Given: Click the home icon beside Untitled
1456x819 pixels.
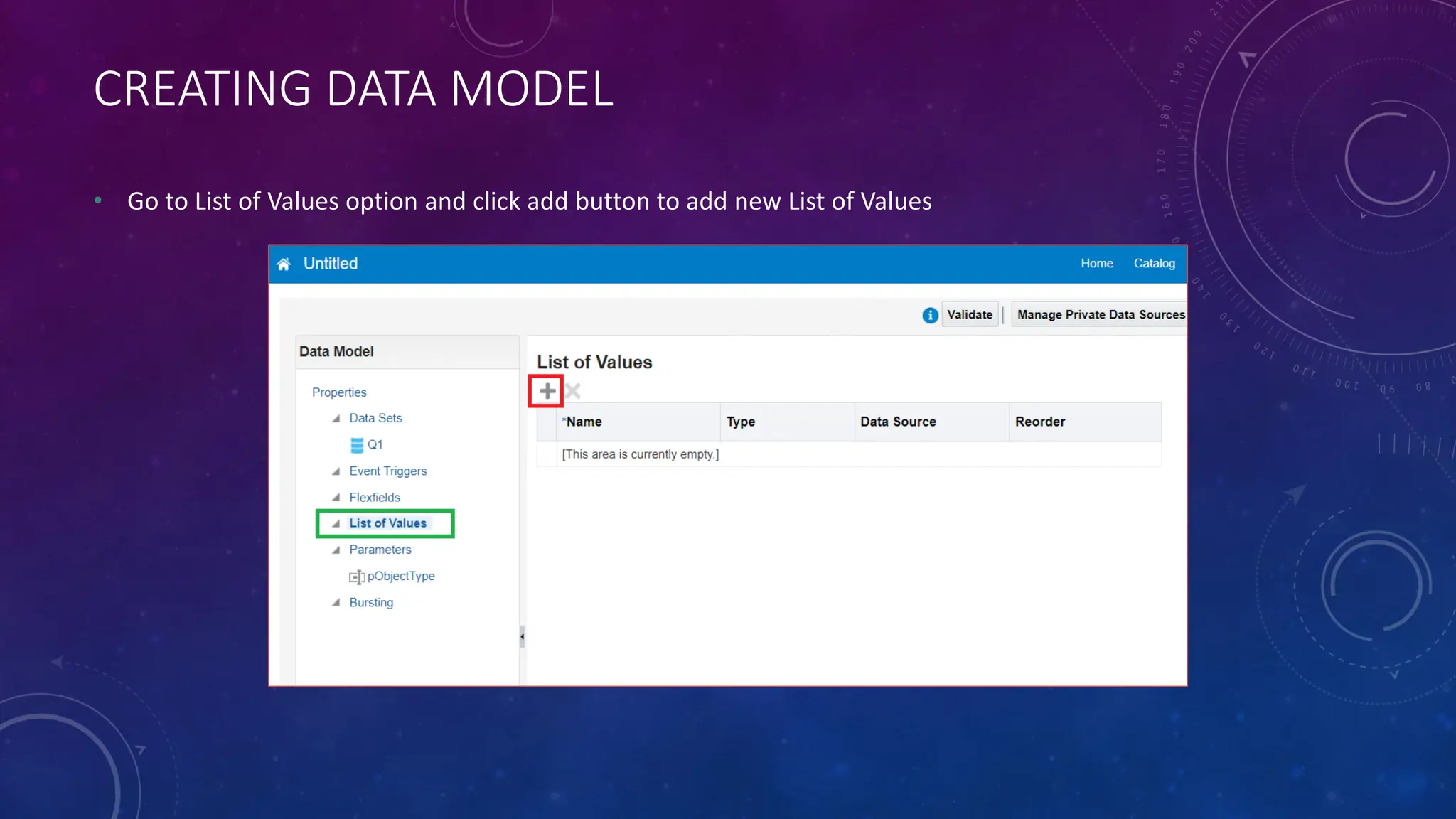Looking at the screenshot, I should click(284, 264).
